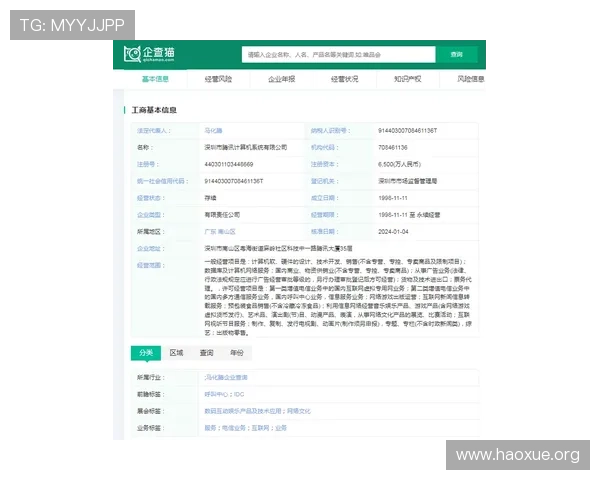Select operating status value 存续
The width and height of the screenshot is (600, 480).
[x=210, y=198]
